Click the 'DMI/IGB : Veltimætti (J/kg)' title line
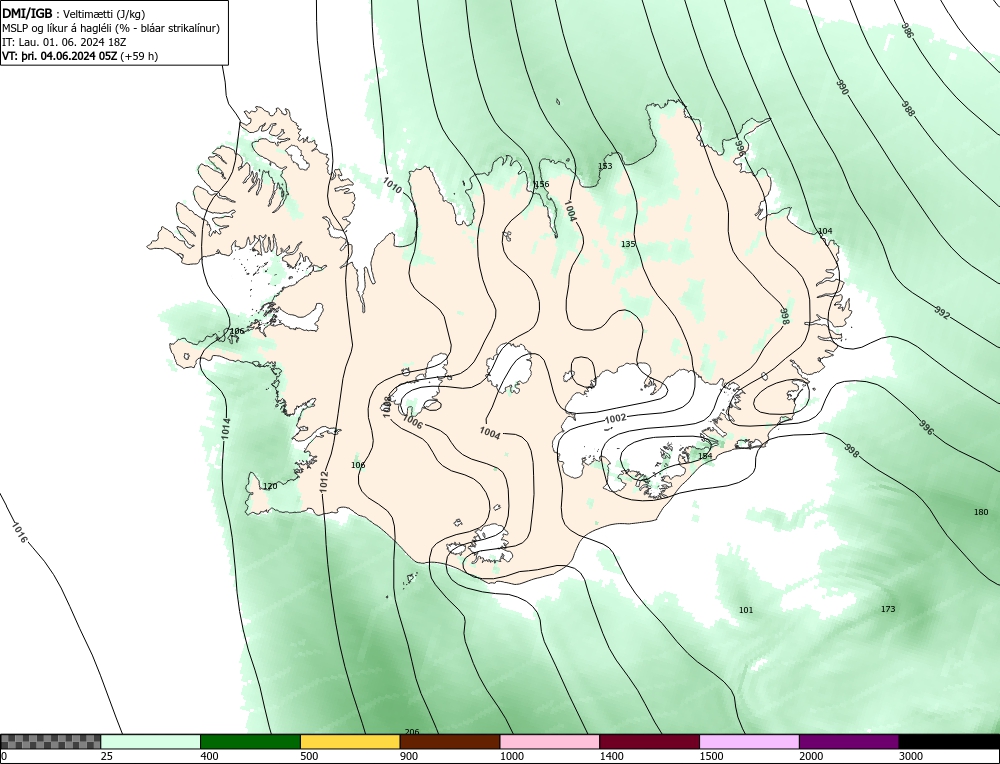The height and width of the screenshot is (764, 1000). pyautogui.click(x=73, y=15)
